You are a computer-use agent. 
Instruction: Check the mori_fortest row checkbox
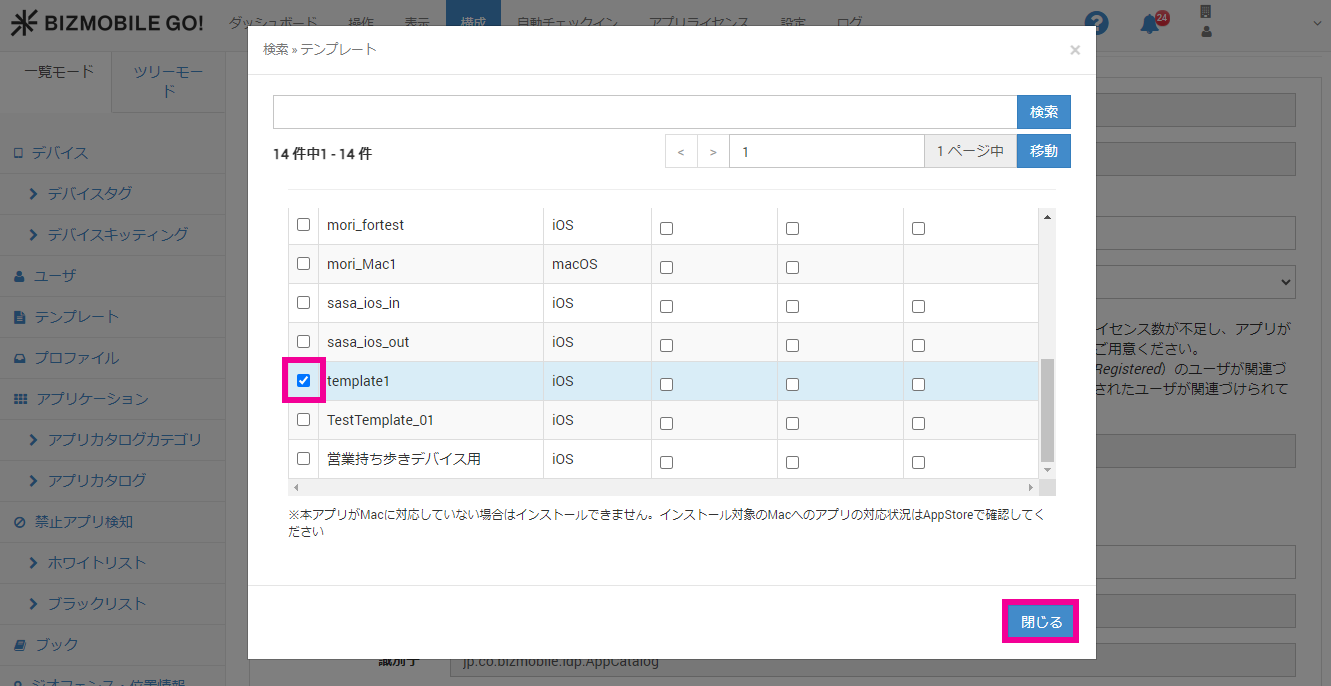304,225
